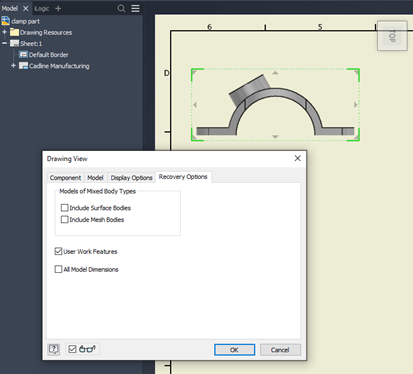Click the top-left corner view handle
413x374 pixels.
[195, 73]
